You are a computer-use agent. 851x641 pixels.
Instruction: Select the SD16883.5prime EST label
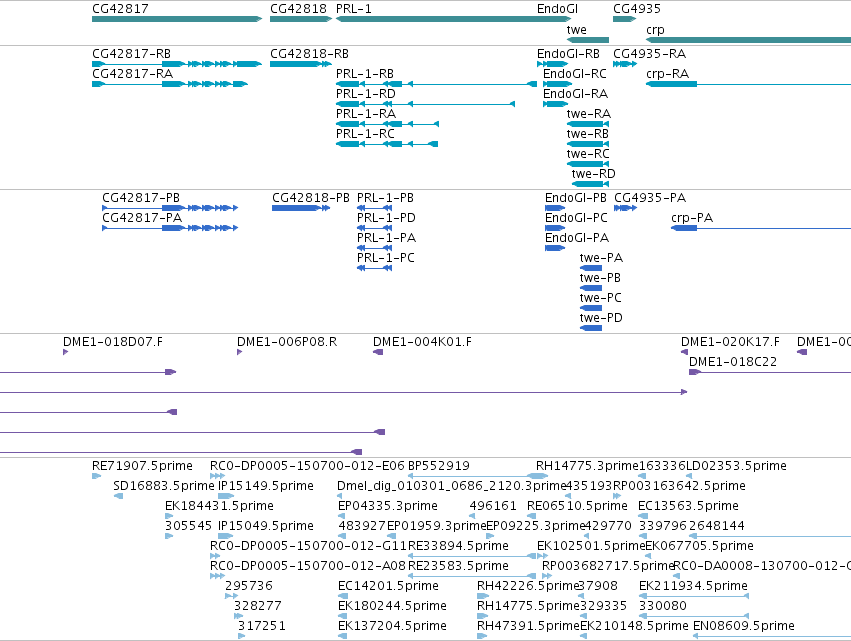(164, 486)
